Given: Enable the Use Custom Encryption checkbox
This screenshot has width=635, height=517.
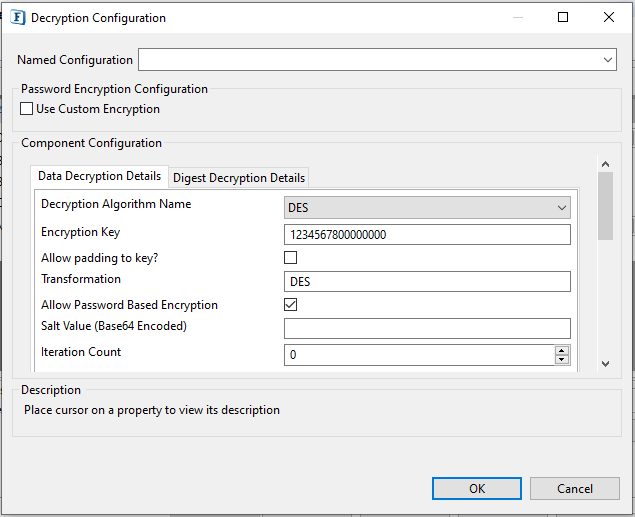Looking at the screenshot, I should pos(27,109).
